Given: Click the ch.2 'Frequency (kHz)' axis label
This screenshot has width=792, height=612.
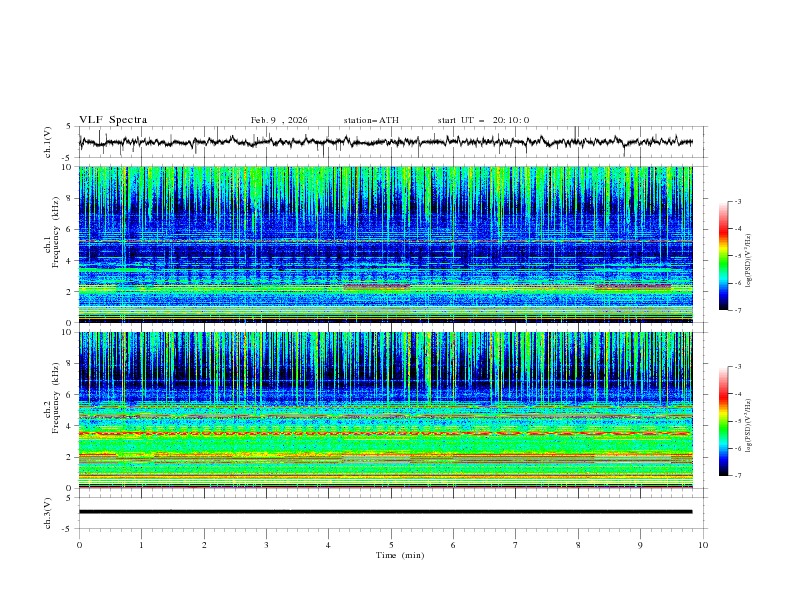Looking at the screenshot, I should 56,398.
